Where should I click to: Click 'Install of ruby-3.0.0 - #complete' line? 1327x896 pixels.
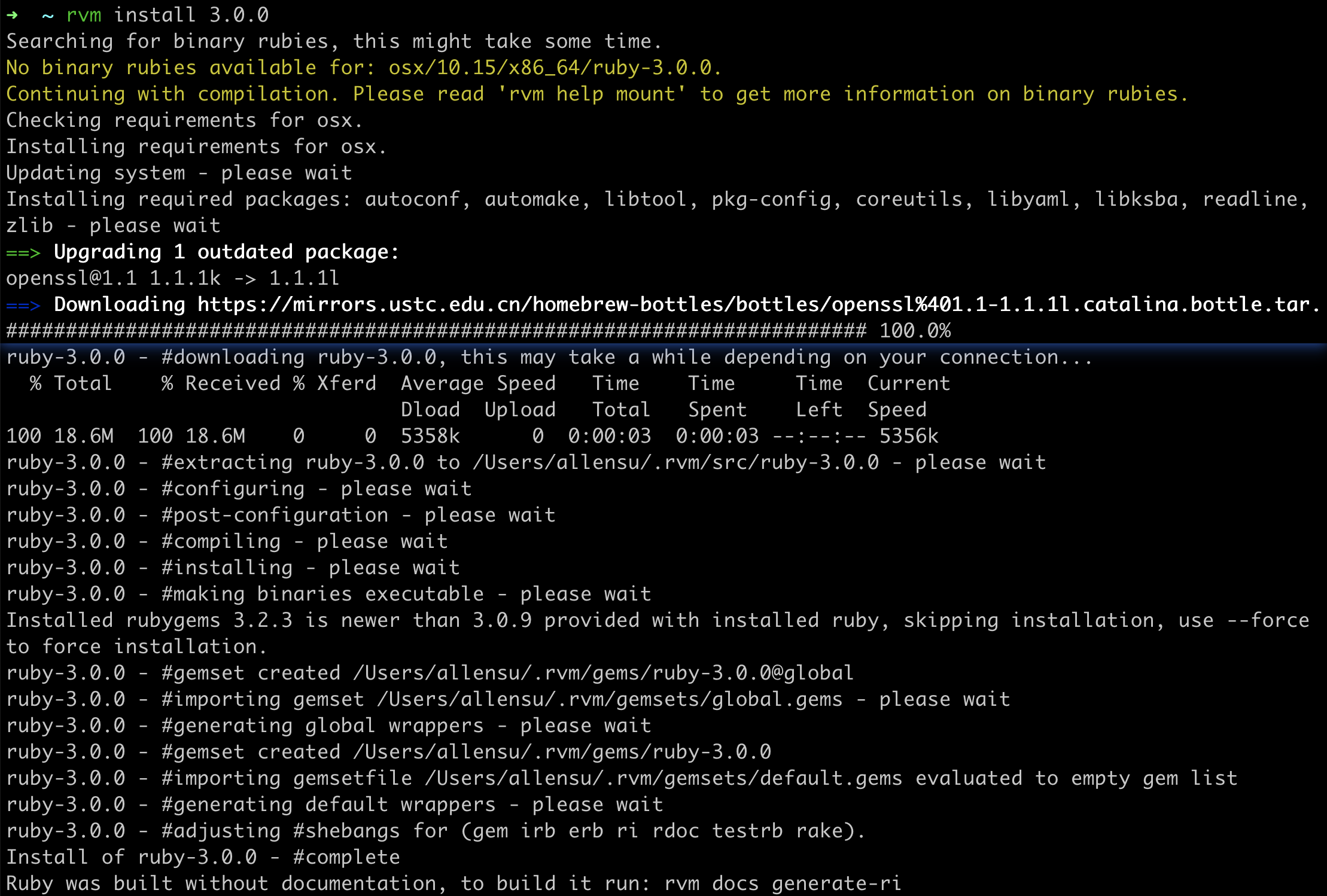click(203, 857)
